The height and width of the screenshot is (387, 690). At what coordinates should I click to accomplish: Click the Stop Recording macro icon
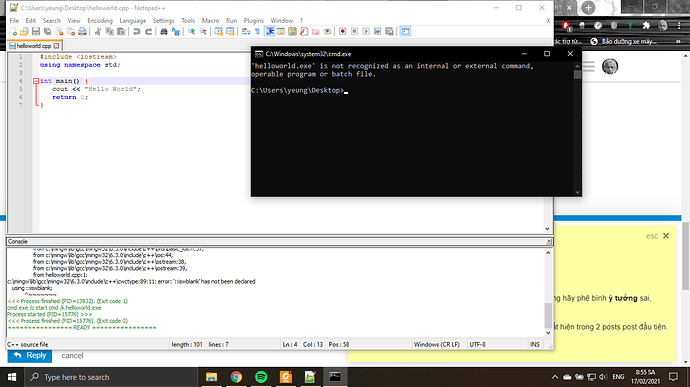(x=354, y=32)
